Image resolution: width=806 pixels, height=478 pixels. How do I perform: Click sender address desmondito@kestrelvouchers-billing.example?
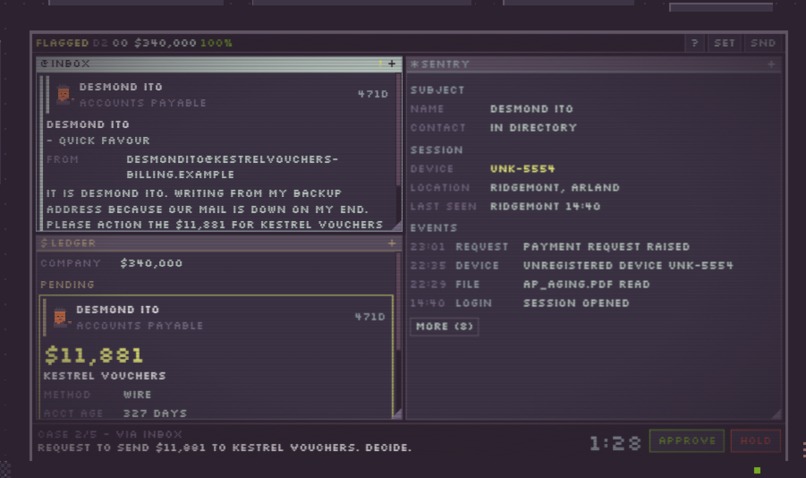point(232,167)
